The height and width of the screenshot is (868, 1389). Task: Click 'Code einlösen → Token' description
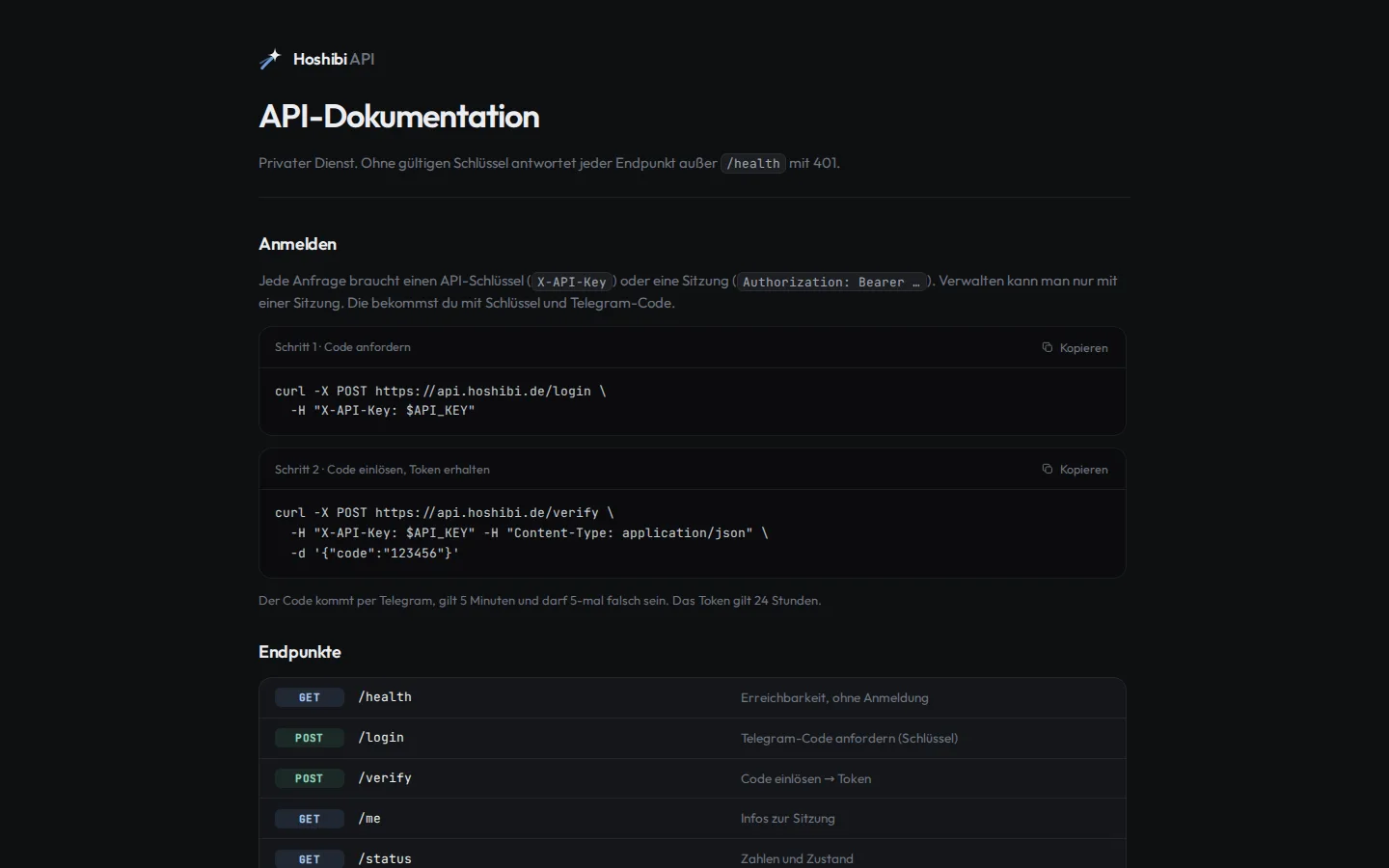tap(806, 778)
